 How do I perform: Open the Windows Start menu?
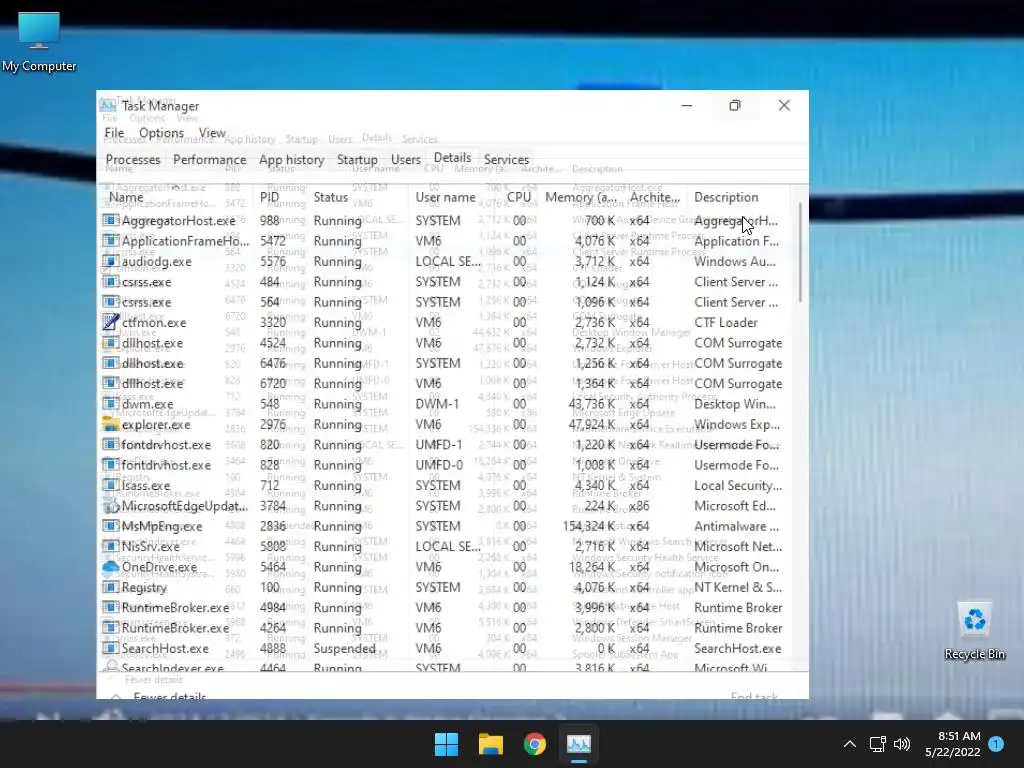pyautogui.click(x=447, y=744)
